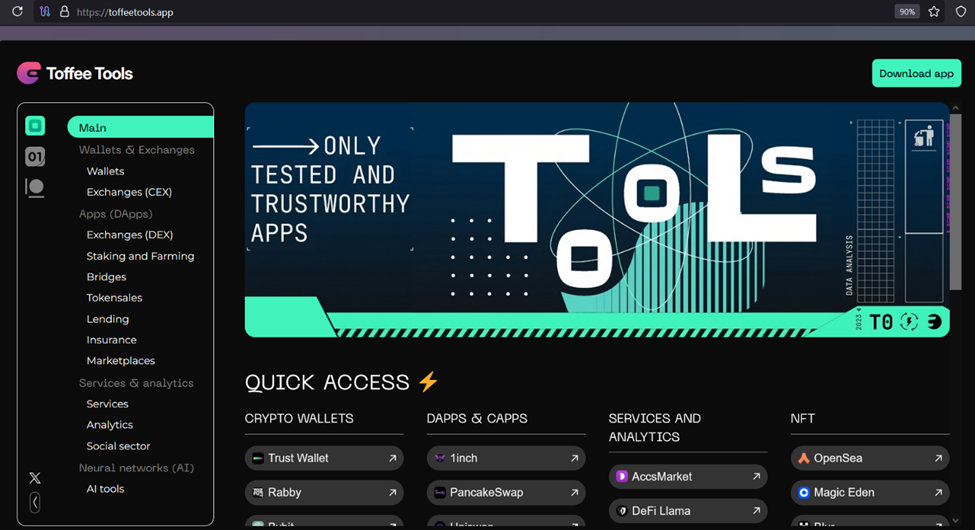Open the Services sidebar item
The image size is (975, 530).
107,404
